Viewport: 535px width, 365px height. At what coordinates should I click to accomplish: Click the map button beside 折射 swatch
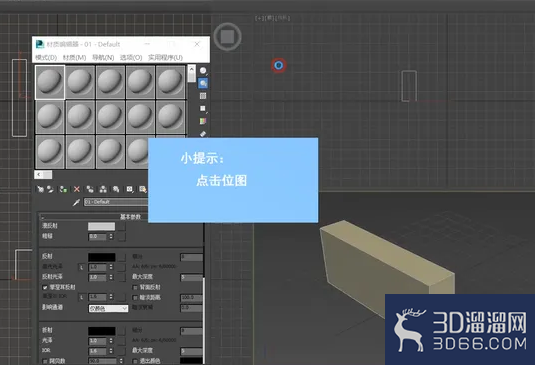tap(122, 331)
